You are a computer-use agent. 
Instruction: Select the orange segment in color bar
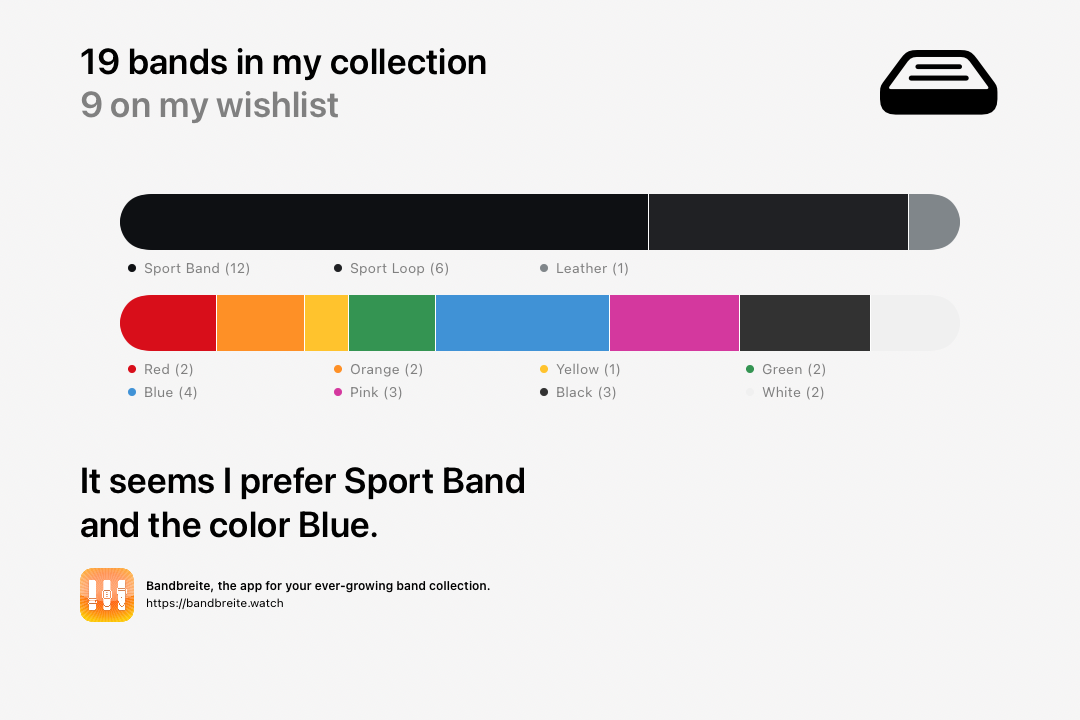[x=260, y=323]
